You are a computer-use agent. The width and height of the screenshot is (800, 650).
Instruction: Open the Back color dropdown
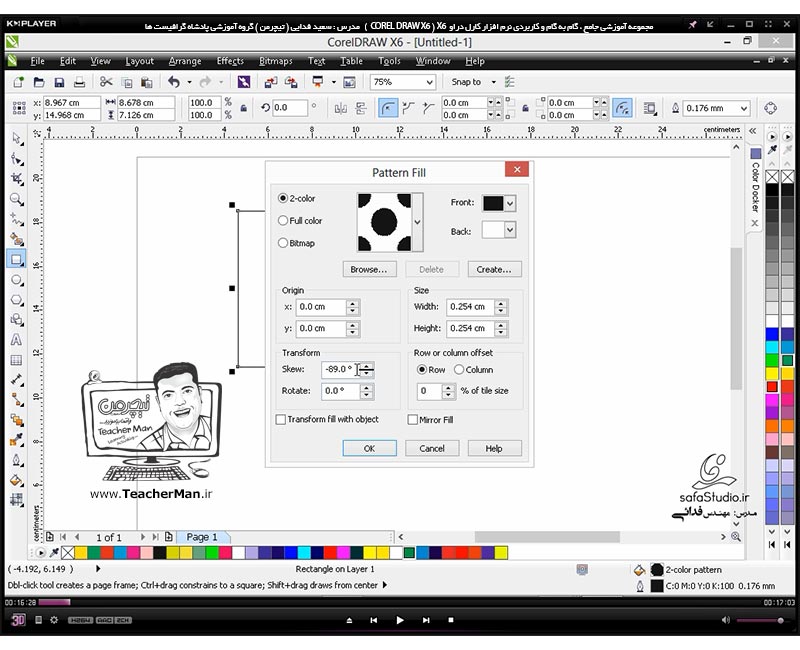(x=510, y=230)
